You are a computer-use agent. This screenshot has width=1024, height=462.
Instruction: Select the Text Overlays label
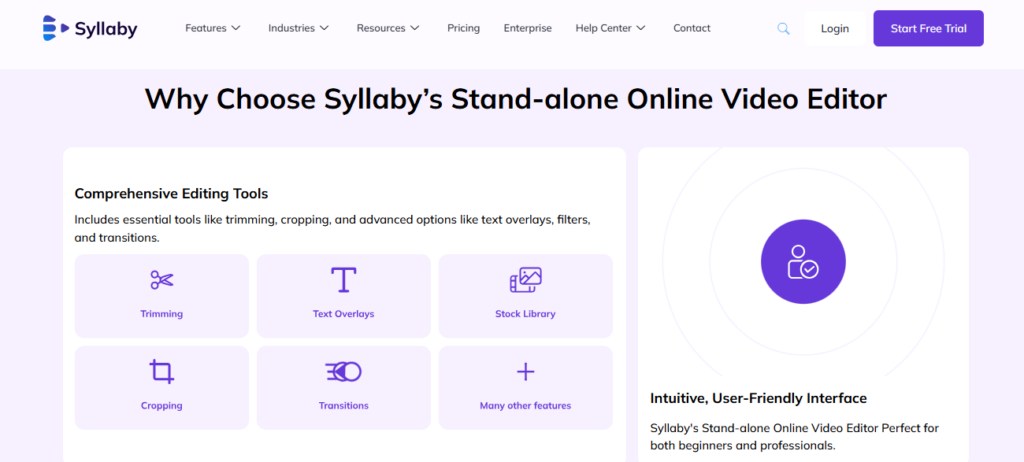point(344,314)
